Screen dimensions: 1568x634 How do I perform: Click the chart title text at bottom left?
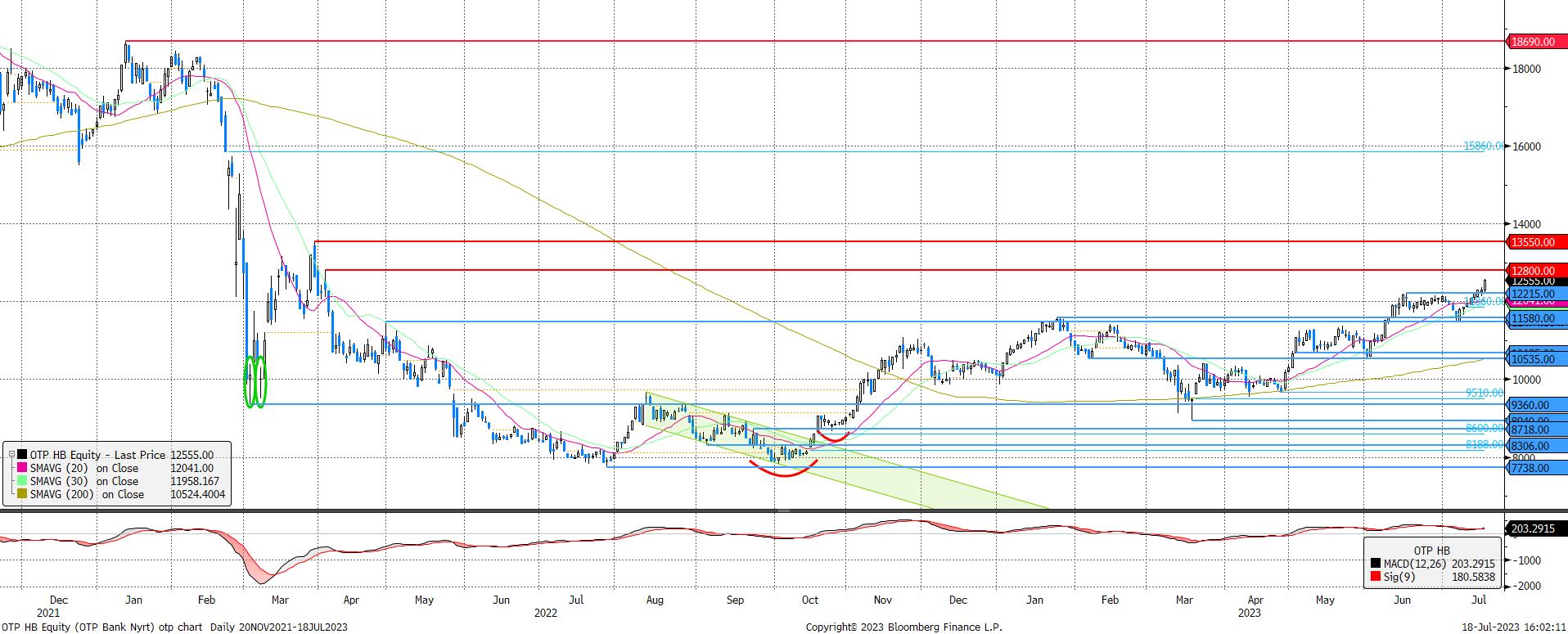click(x=174, y=627)
